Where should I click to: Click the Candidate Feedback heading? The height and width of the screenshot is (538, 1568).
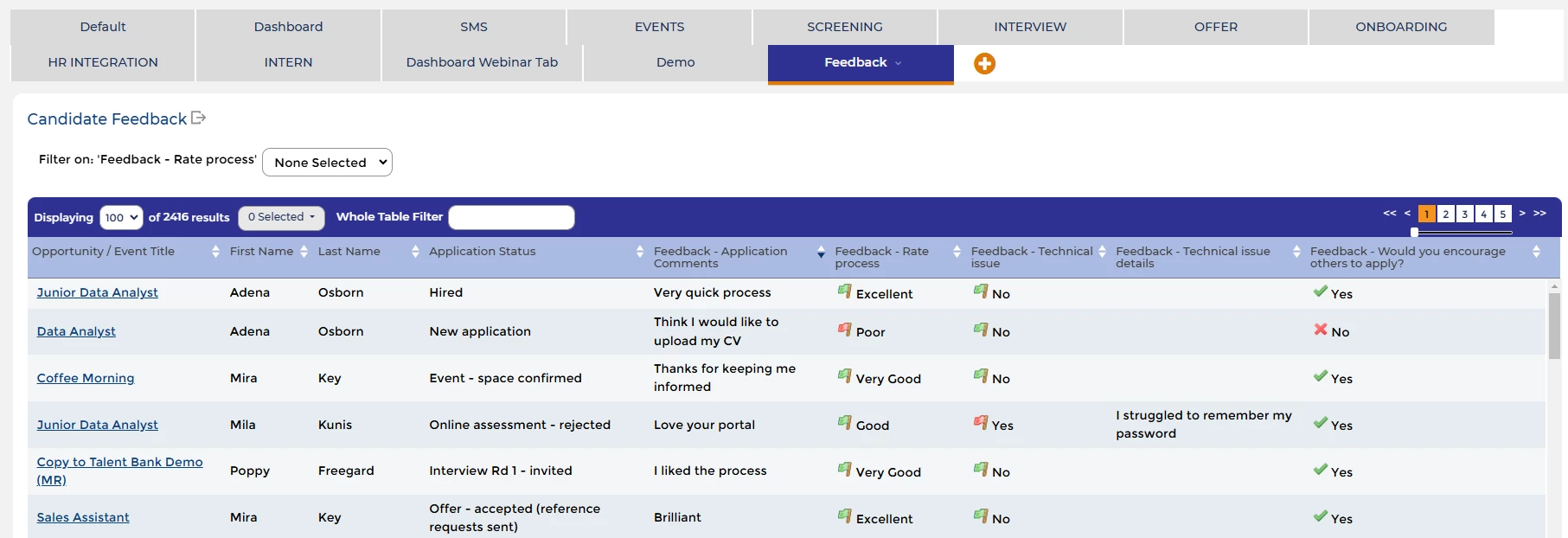[x=107, y=118]
